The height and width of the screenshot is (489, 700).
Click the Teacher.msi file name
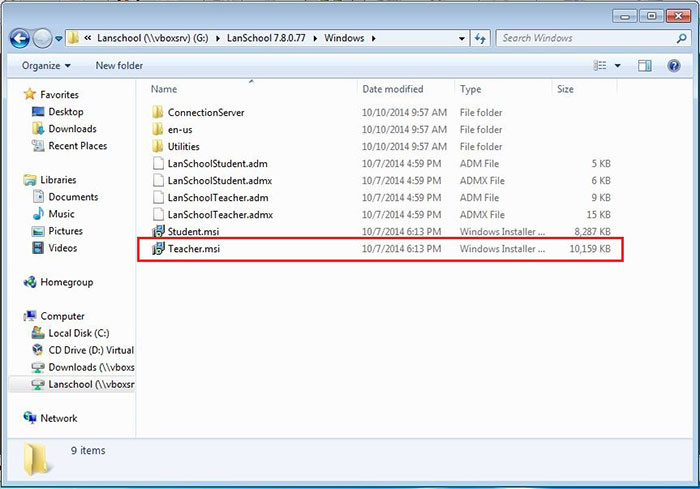point(194,249)
